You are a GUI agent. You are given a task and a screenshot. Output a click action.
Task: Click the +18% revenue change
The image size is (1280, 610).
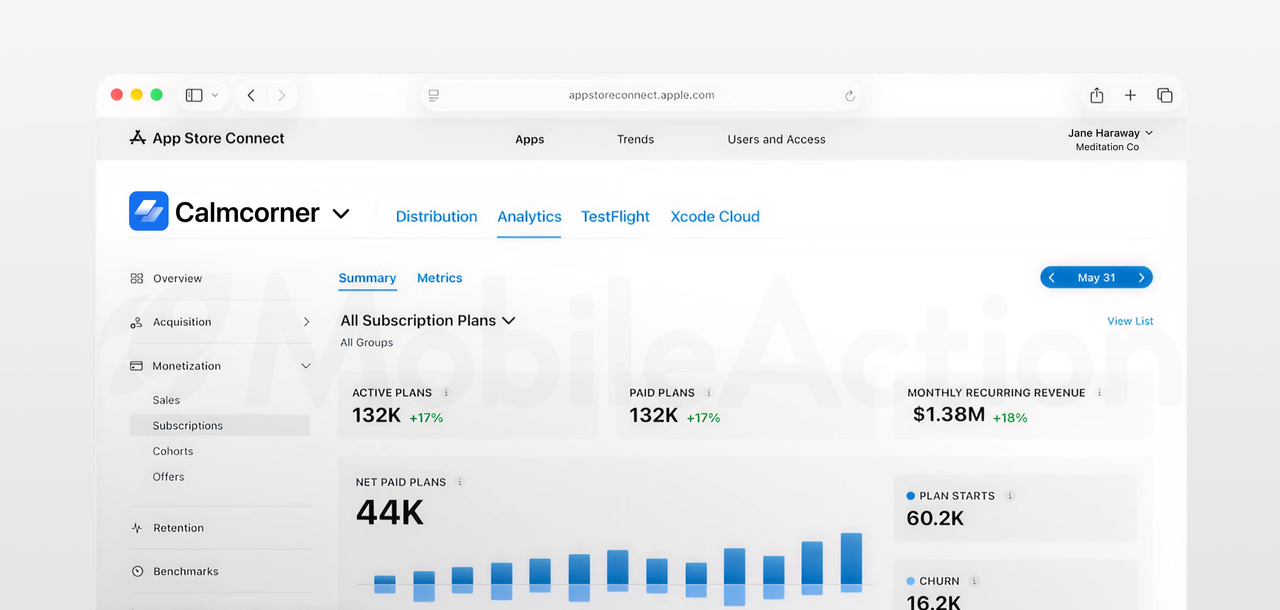click(x=1010, y=418)
